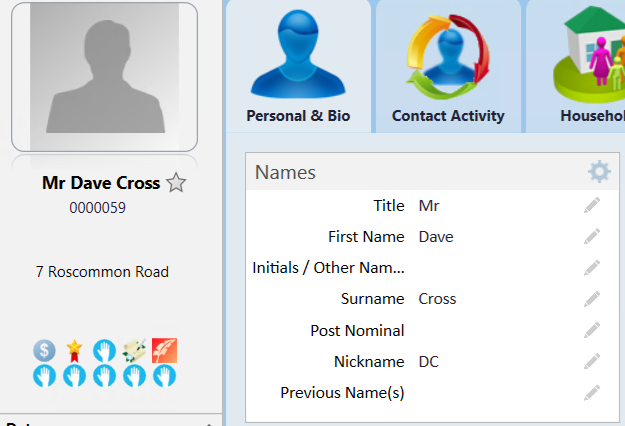The image size is (625, 426).
Task: Open the Names panel gear settings
Action: coord(599,172)
